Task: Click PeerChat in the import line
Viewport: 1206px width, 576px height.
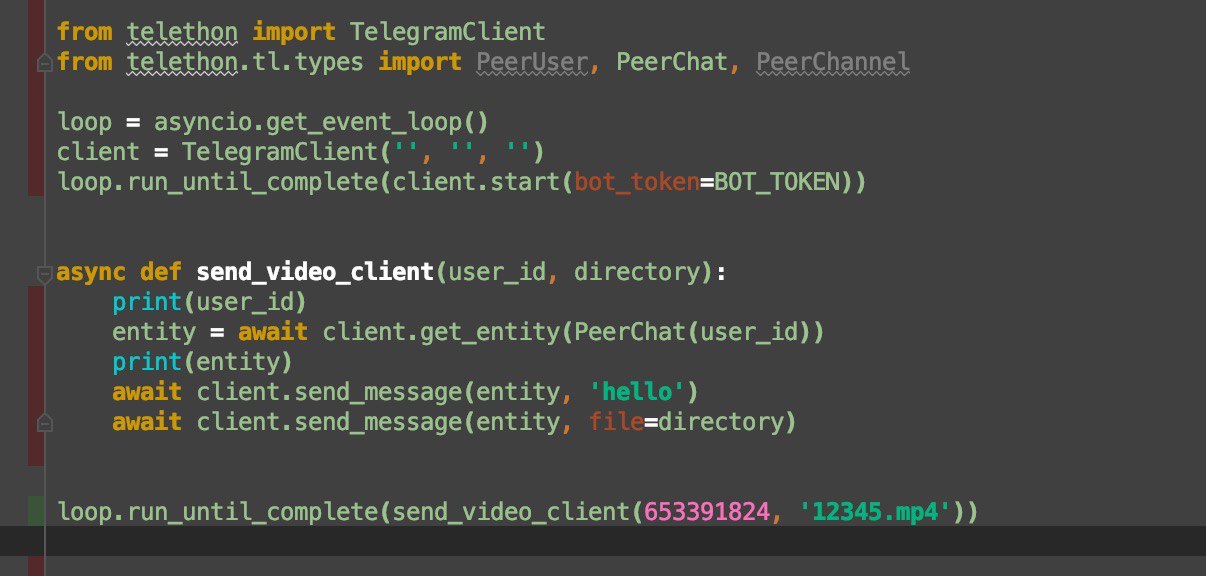Action: coord(672,62)
